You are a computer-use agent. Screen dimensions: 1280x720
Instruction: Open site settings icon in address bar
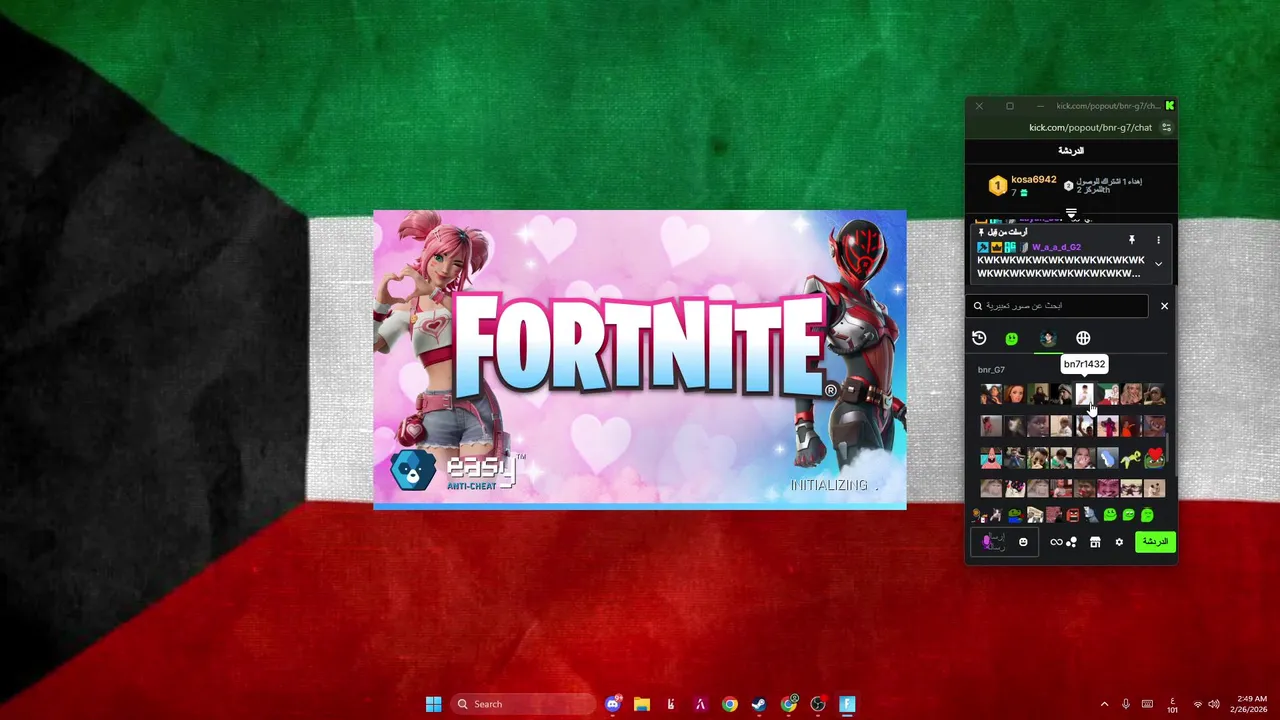pyautogui.click(x=1166, y=128)
